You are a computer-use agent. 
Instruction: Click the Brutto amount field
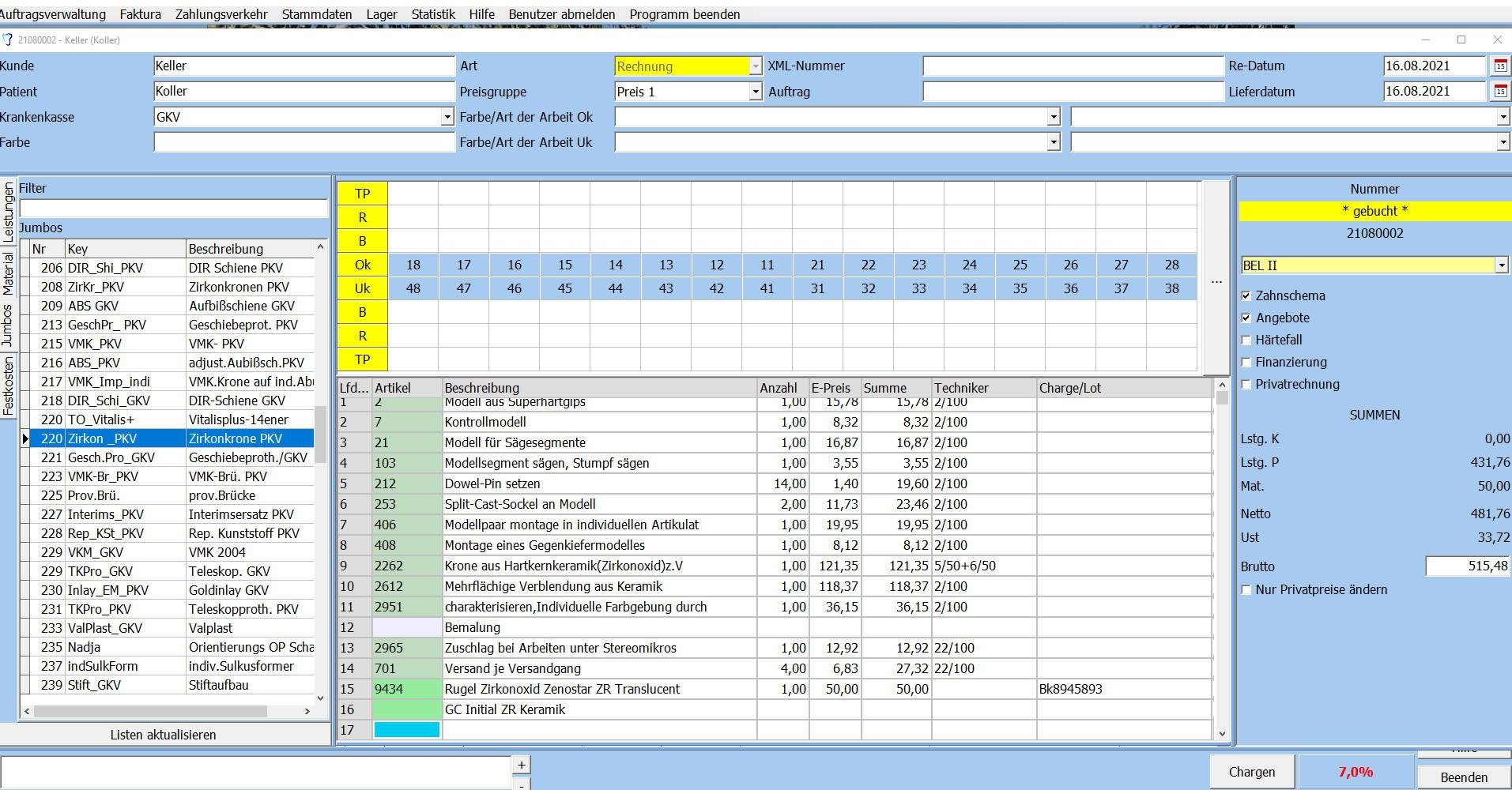[x=1468, y=566]
